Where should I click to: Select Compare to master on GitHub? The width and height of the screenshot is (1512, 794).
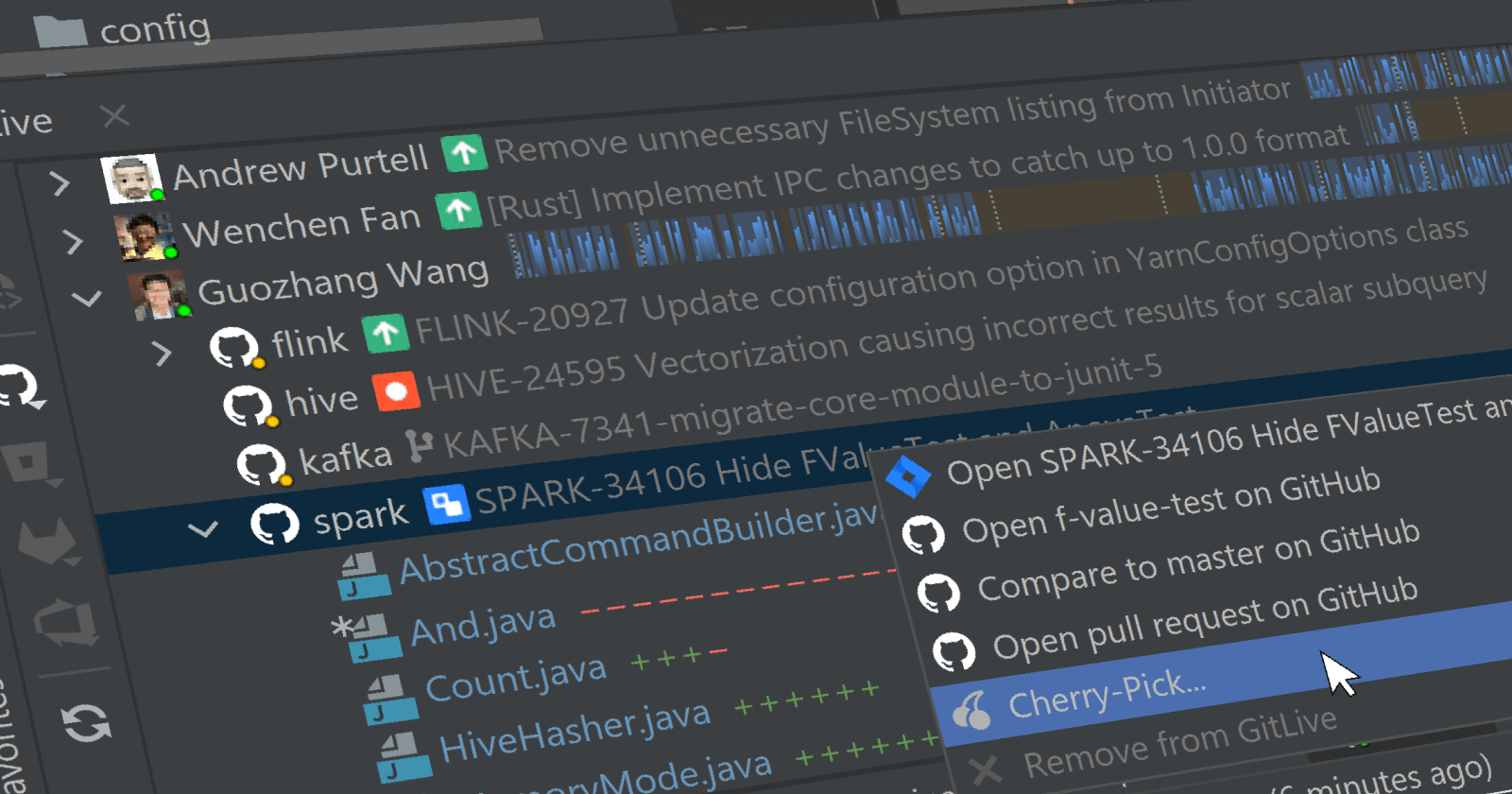[x=1197, y=561]
